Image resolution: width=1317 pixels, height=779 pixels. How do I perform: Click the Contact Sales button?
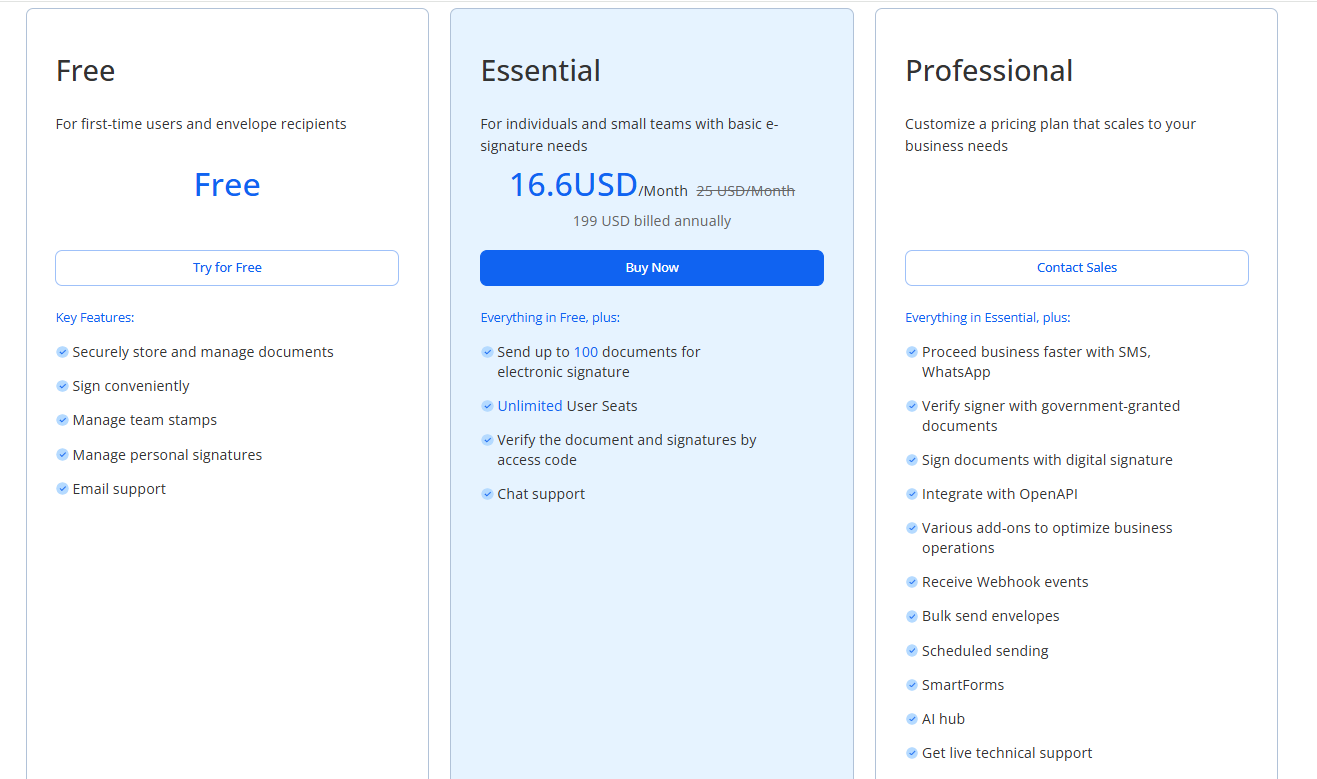point(1076,268)
